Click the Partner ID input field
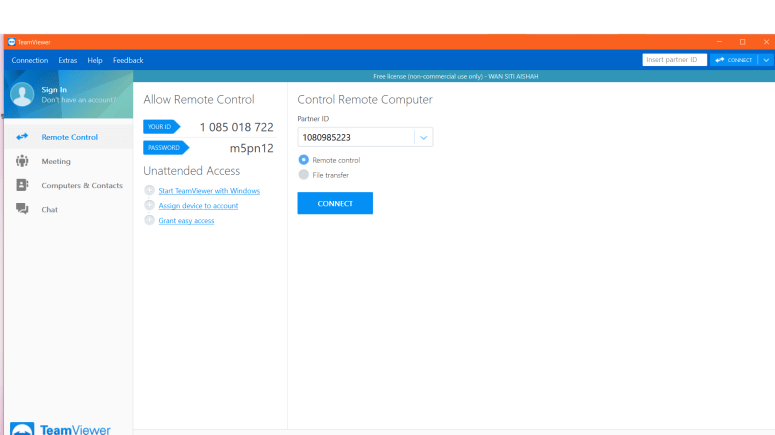Image resolution: width=775 pixels, height=435 pixels. (356, 137)
